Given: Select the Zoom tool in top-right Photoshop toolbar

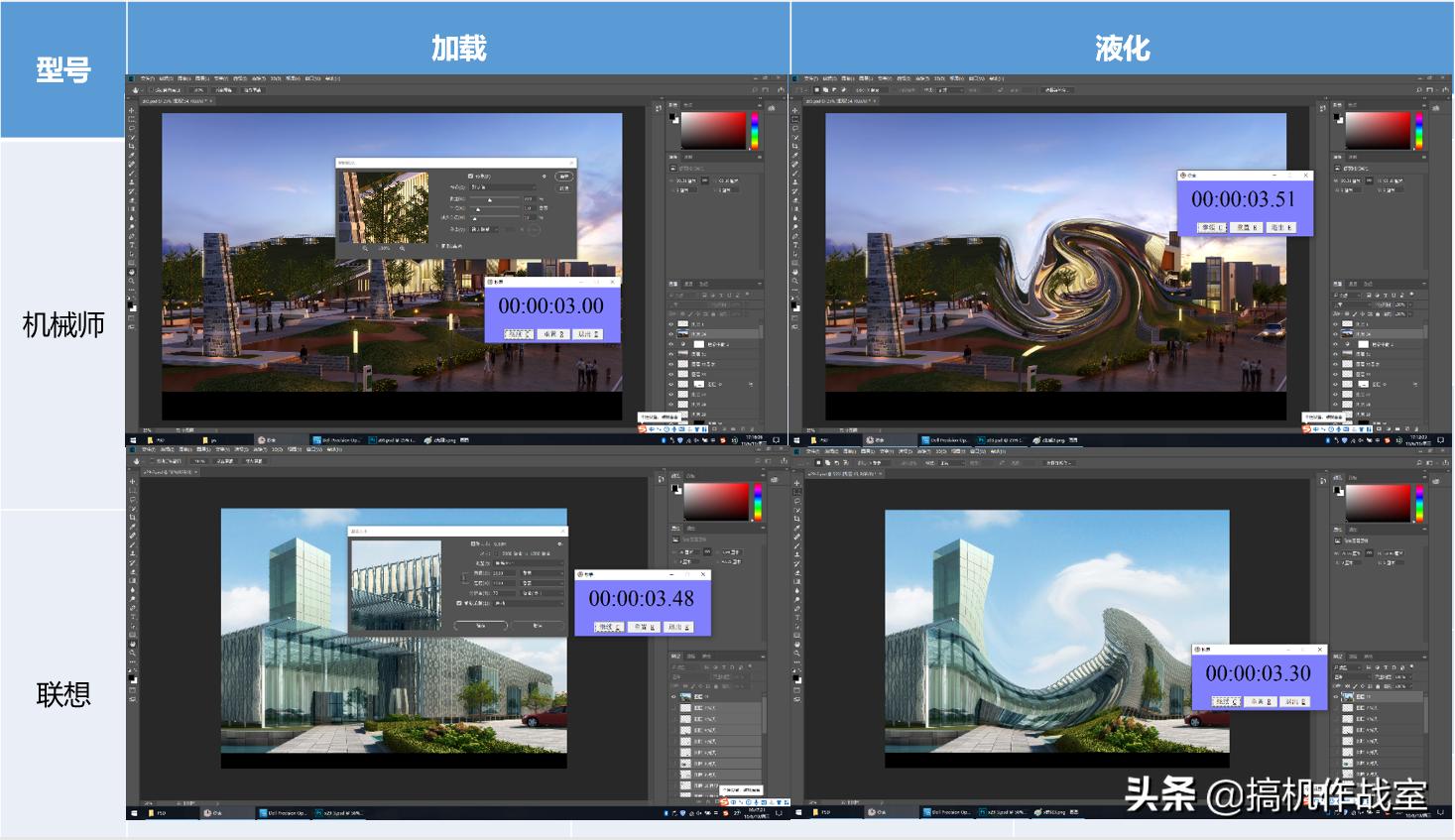Looking at the screenshot, I should click(795, 282).
